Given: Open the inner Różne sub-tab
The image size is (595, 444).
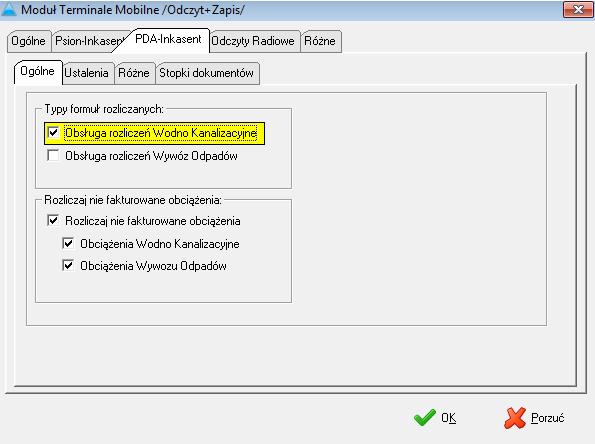Looking at the screenshot, I should (x=134, y=73).
